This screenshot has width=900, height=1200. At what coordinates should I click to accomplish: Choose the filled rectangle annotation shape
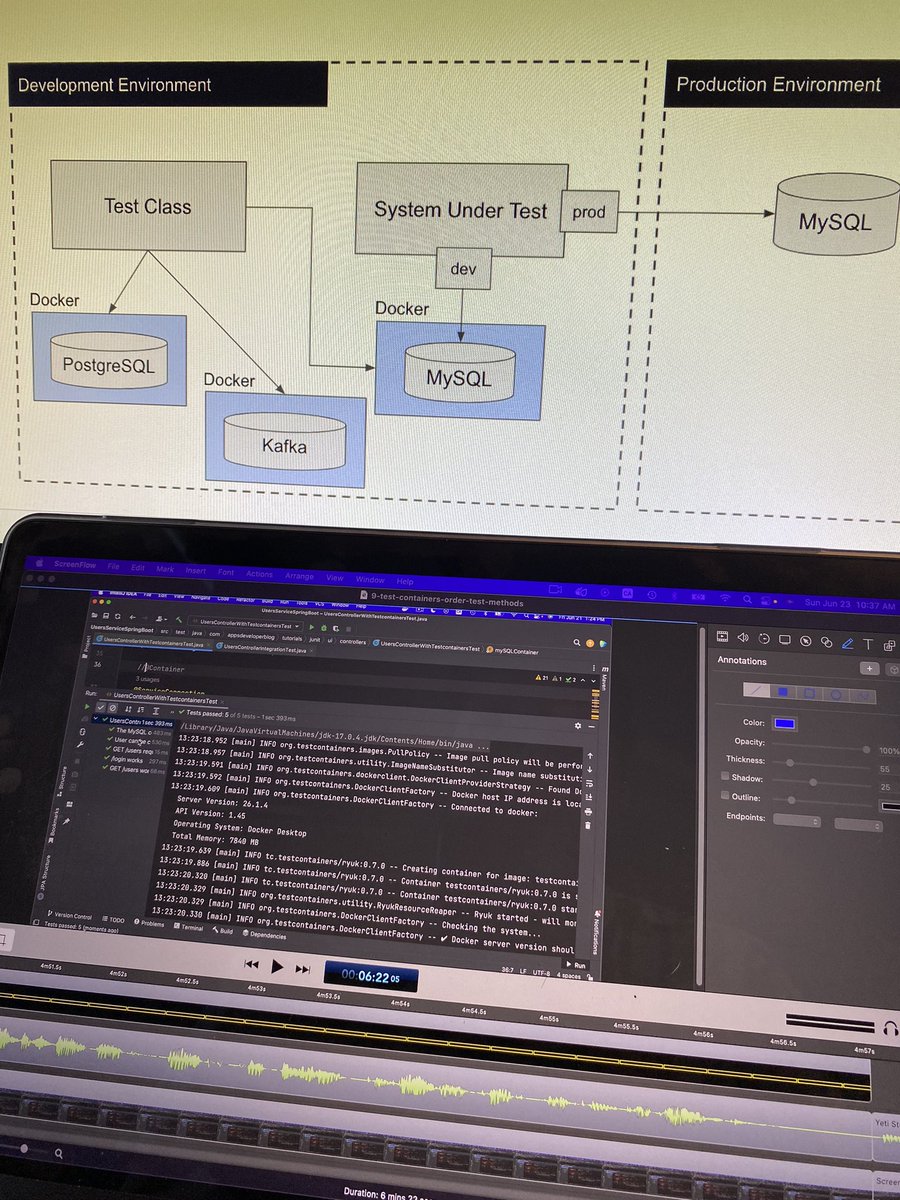coord(784,692)
